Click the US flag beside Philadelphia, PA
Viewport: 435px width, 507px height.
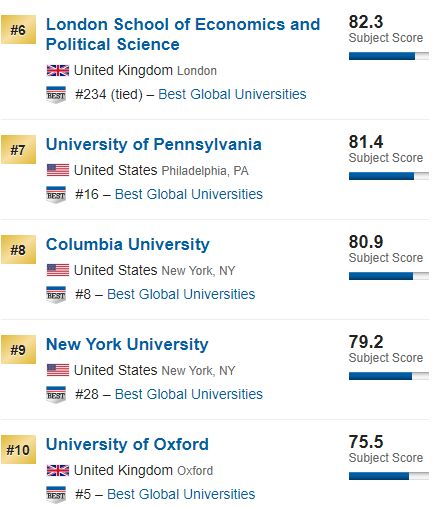pyautogui.click(x=58, y=170)
